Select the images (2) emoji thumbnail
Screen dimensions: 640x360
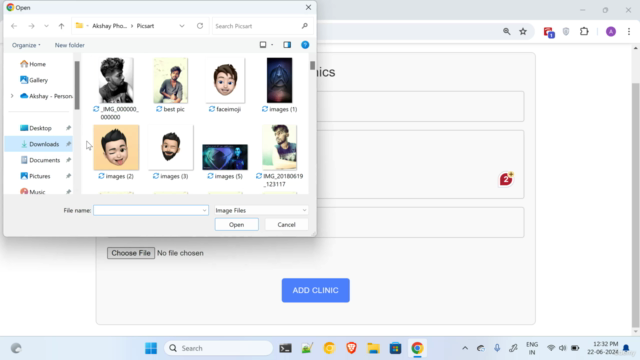(116, 147)
